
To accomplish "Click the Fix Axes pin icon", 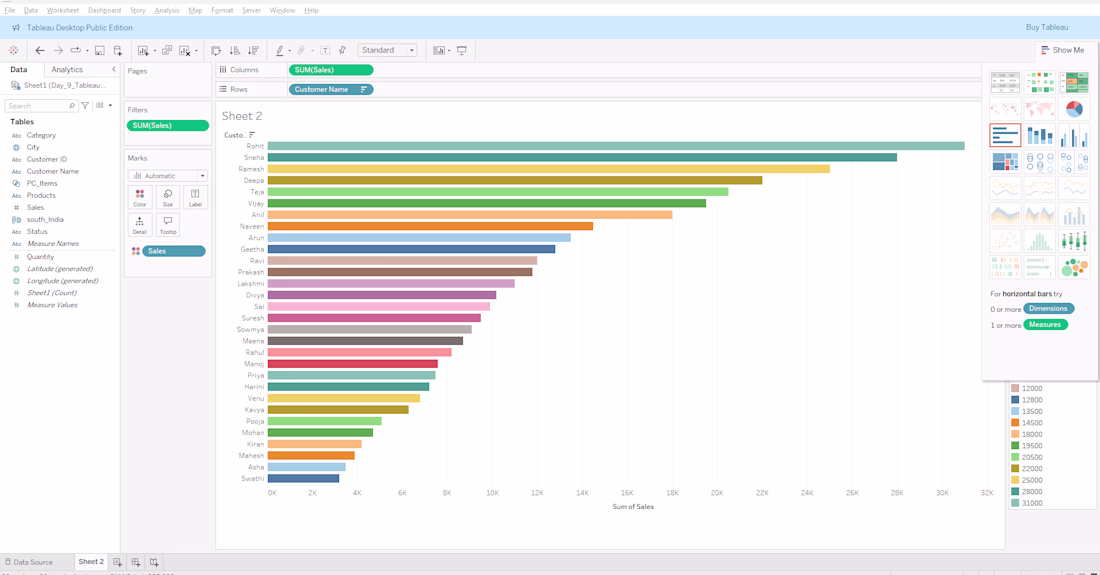I will click(x=342, y=50).
